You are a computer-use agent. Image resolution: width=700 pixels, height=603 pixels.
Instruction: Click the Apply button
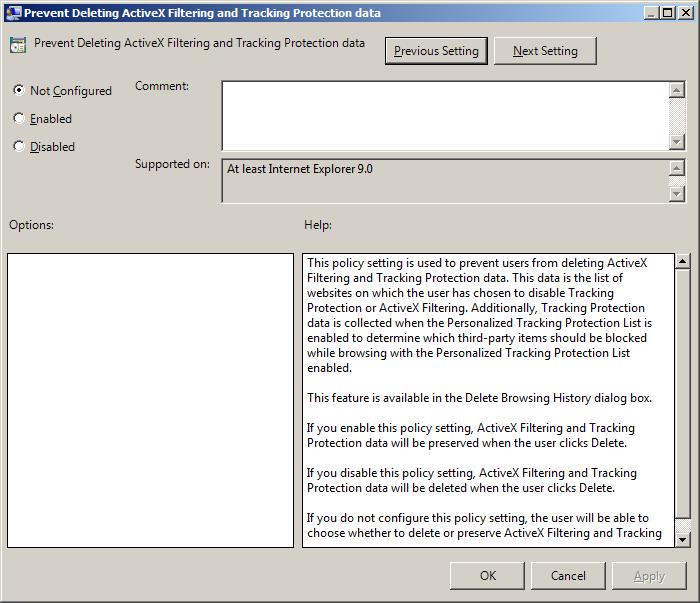click(x=649, y=576)
